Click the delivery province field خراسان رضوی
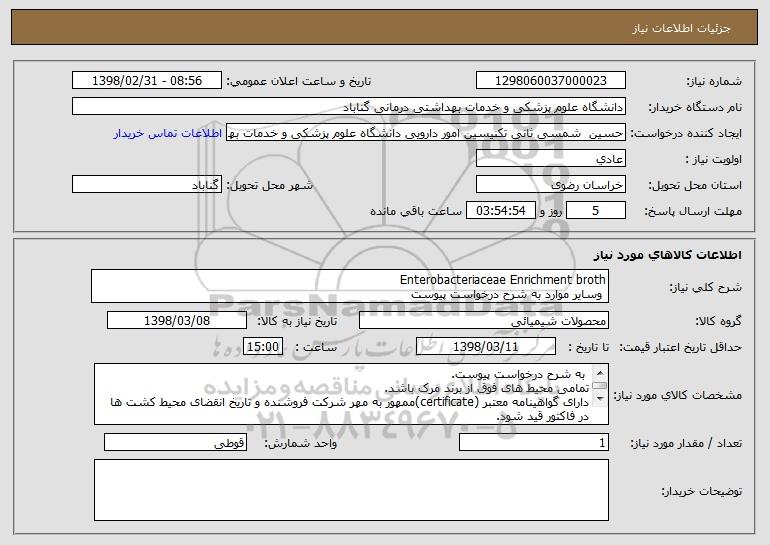This screenshot has width=770, height=545. (x=550, y=185)
